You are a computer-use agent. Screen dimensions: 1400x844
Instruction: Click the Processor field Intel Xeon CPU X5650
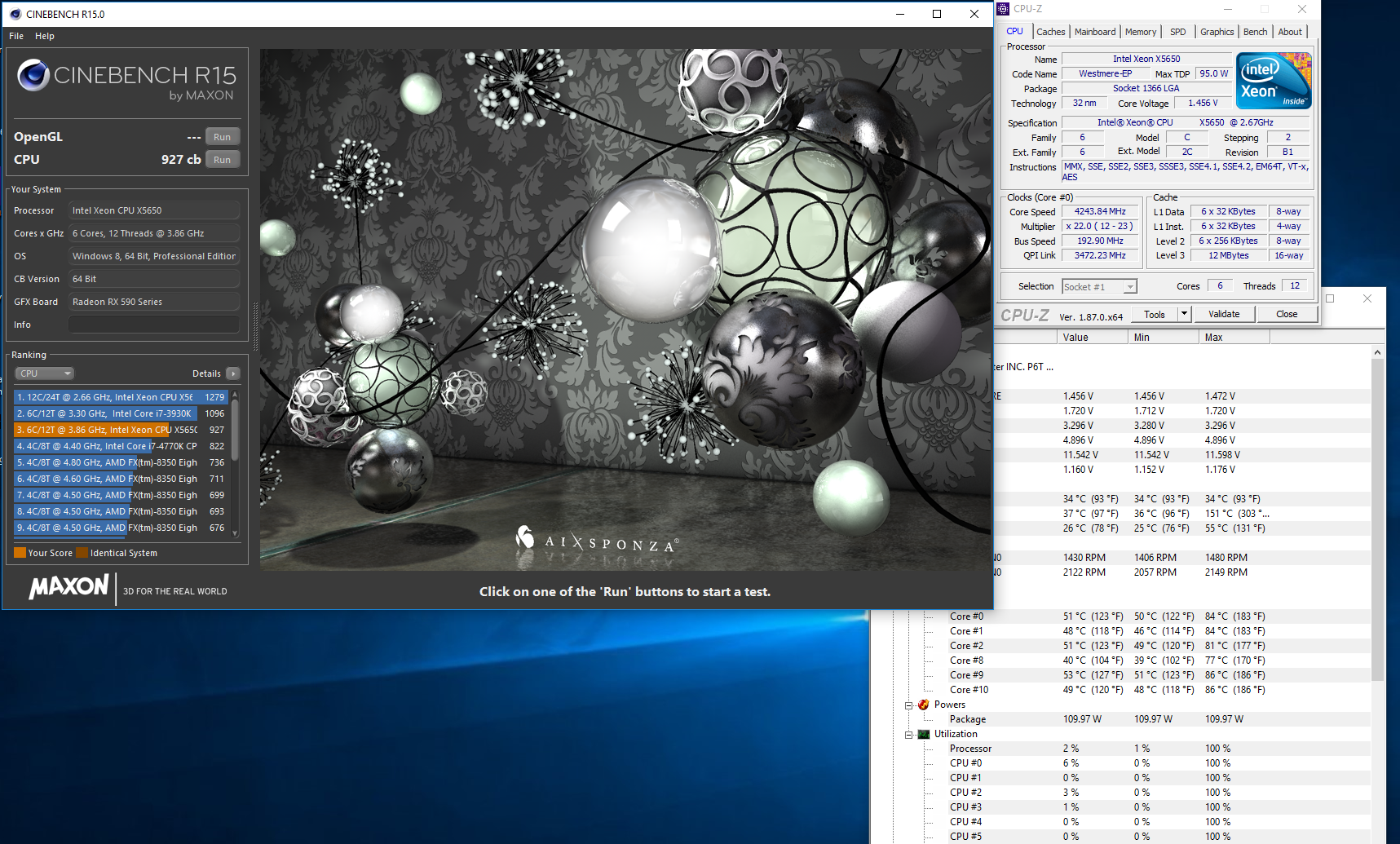tap(154, 210)
